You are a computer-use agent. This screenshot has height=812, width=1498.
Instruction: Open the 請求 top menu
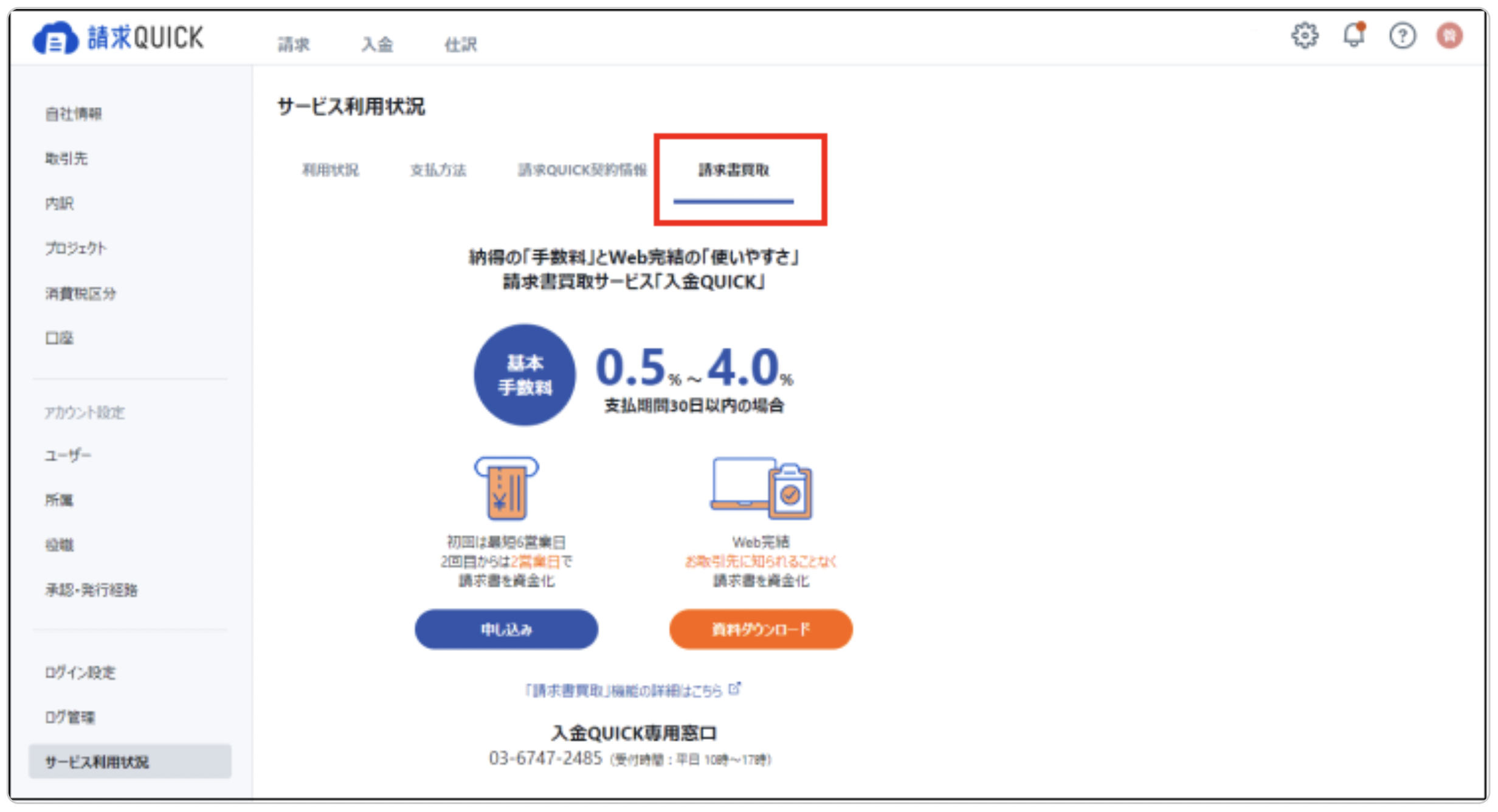[294, 44]
